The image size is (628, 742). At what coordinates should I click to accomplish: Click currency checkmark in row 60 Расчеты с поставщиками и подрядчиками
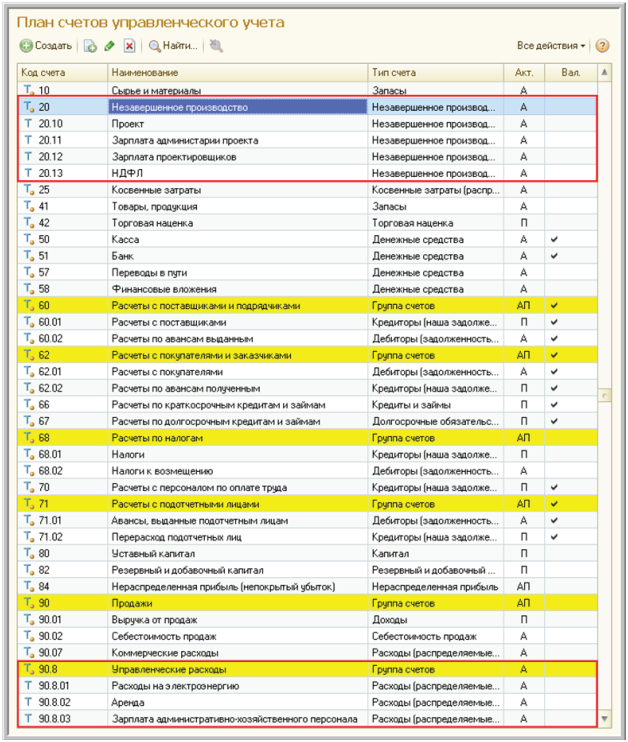[554, 306]
